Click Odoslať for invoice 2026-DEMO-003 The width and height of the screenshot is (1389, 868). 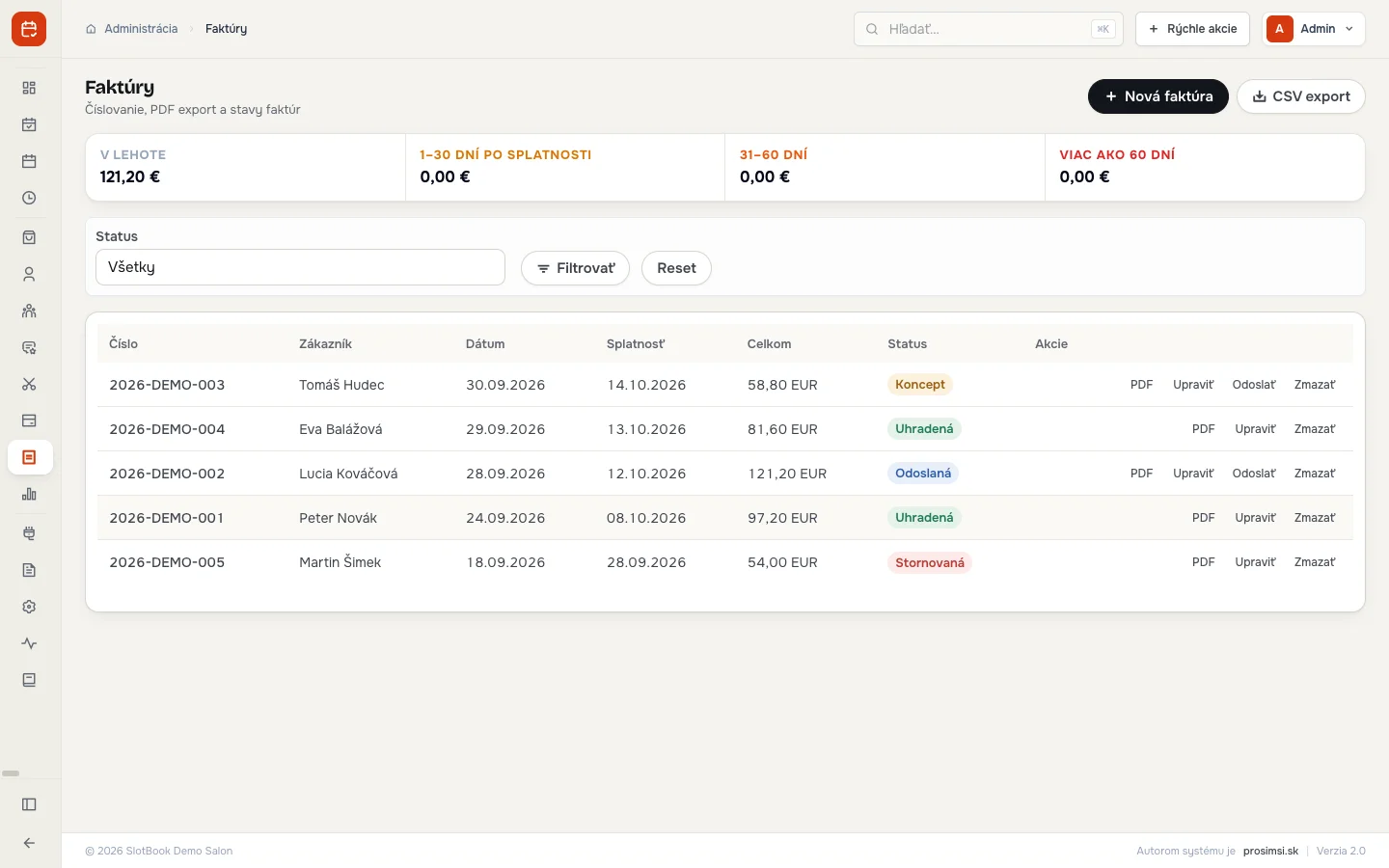click(x=1254, y=385)
